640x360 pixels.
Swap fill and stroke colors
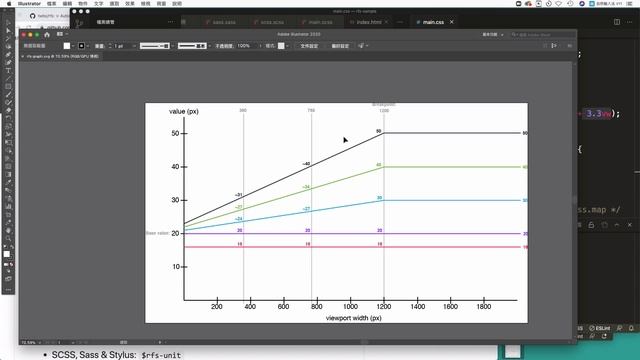click(11, 247)
